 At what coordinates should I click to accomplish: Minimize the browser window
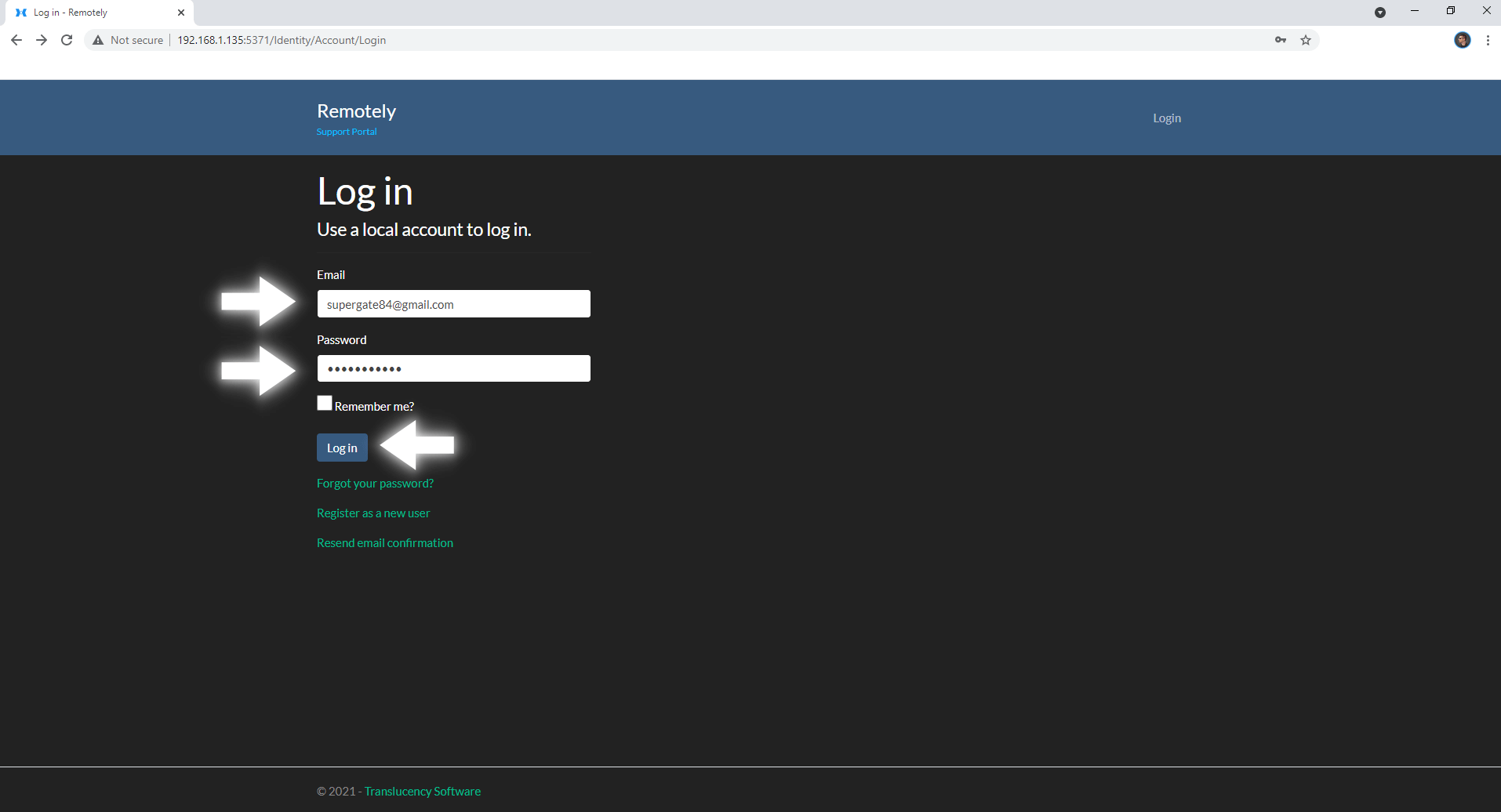(x=1415, y=11)
